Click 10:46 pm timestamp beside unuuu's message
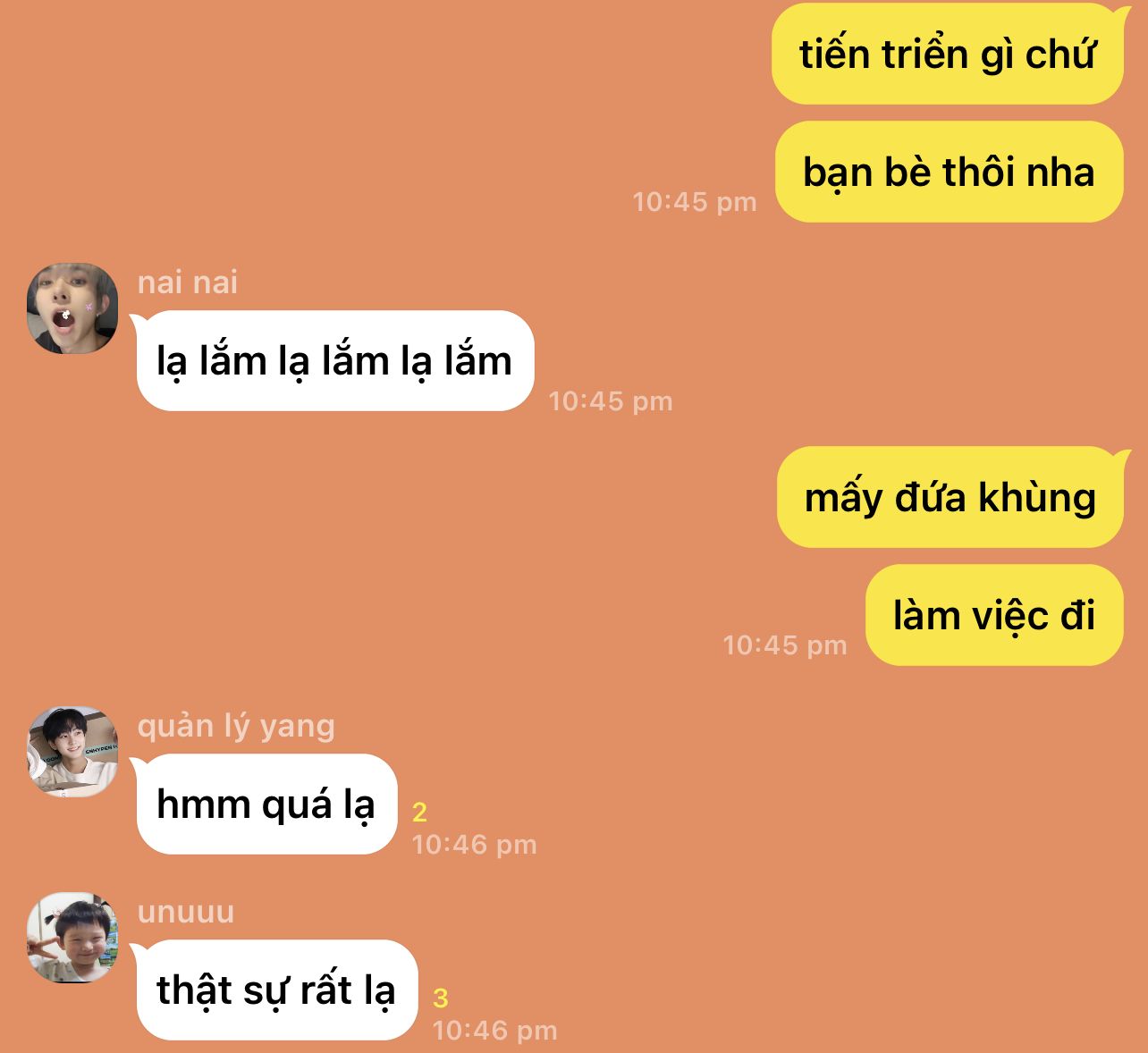 pos(495,1031)
